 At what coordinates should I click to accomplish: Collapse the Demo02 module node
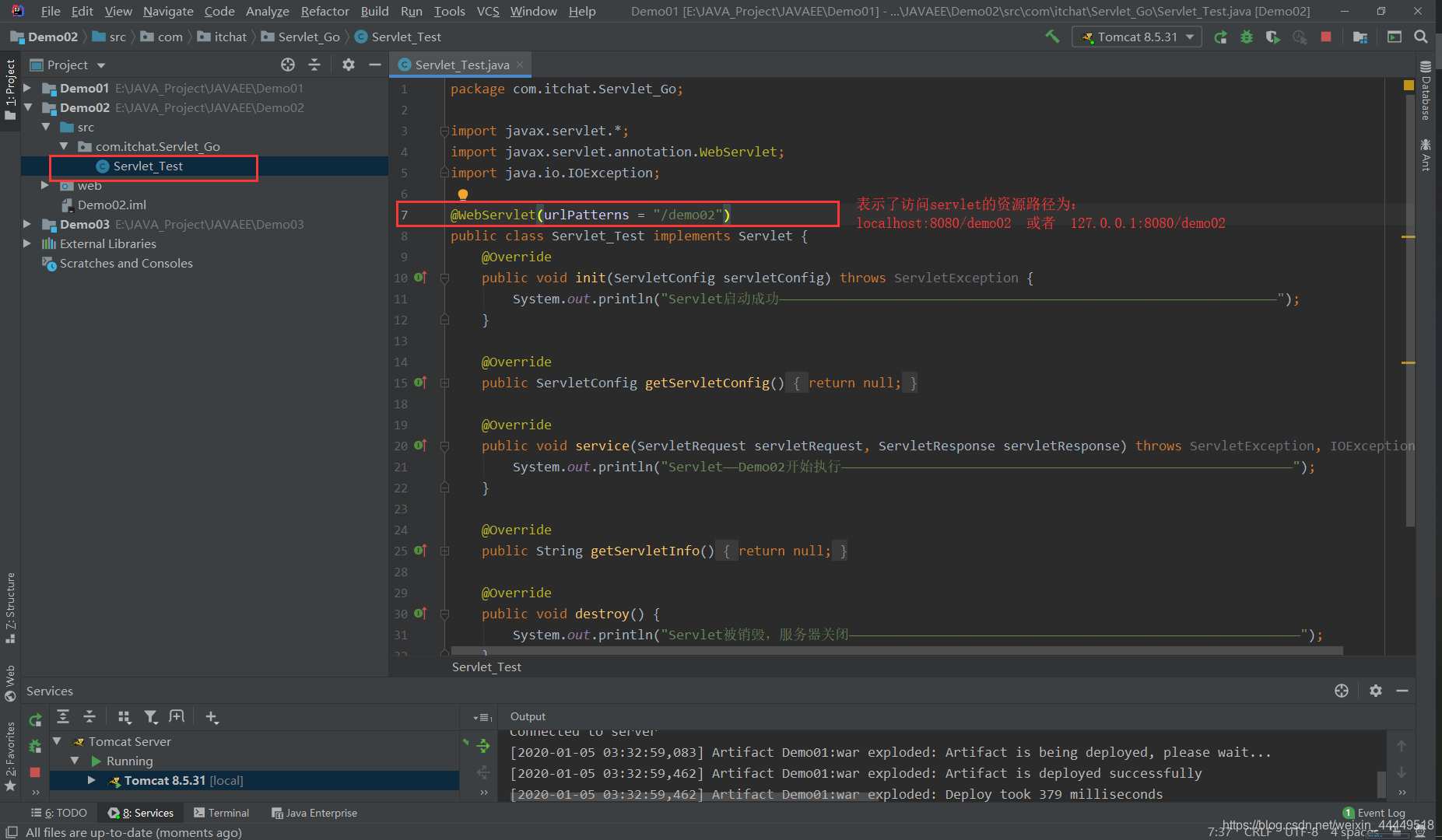pyautogui.click(x=28, y=107)
